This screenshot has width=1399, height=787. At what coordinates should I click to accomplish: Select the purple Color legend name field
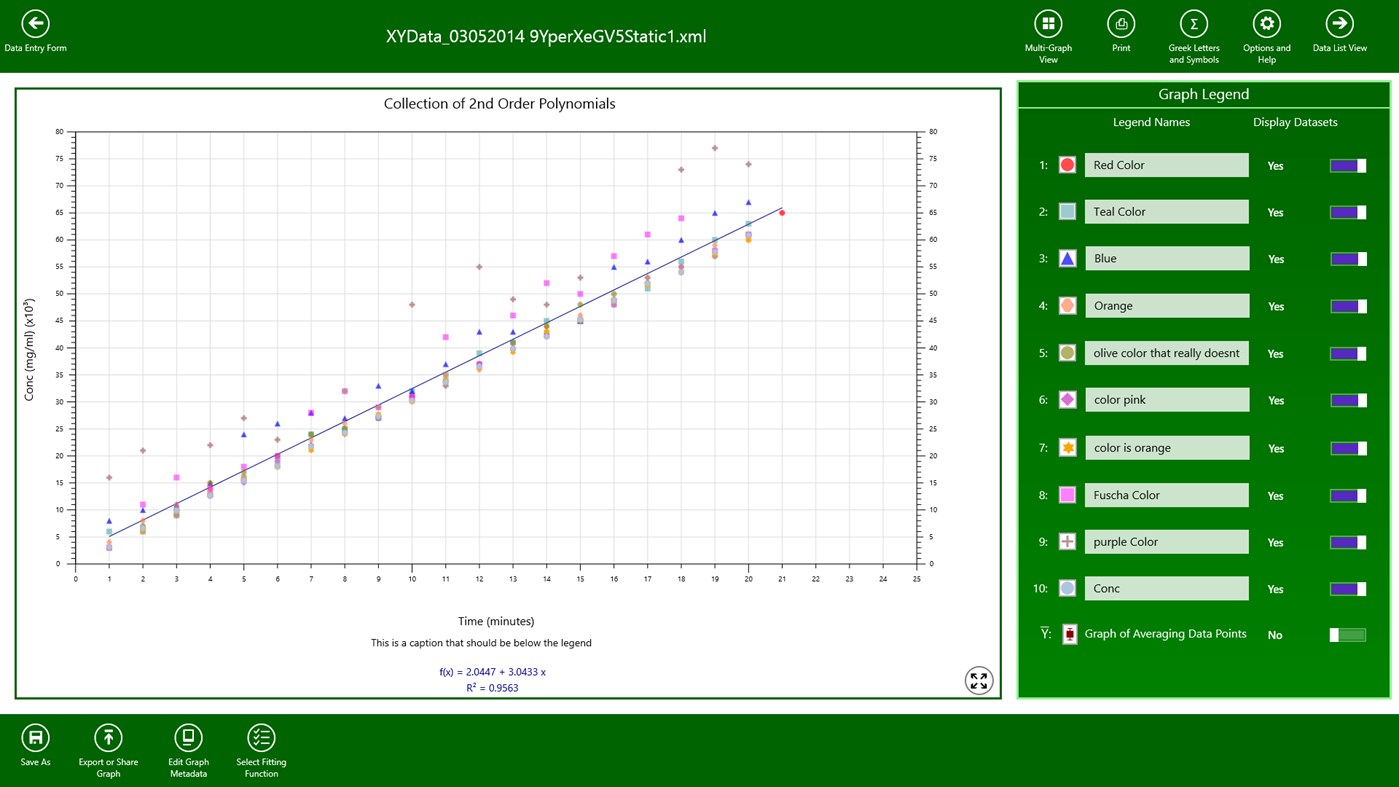click(1166, 542)
